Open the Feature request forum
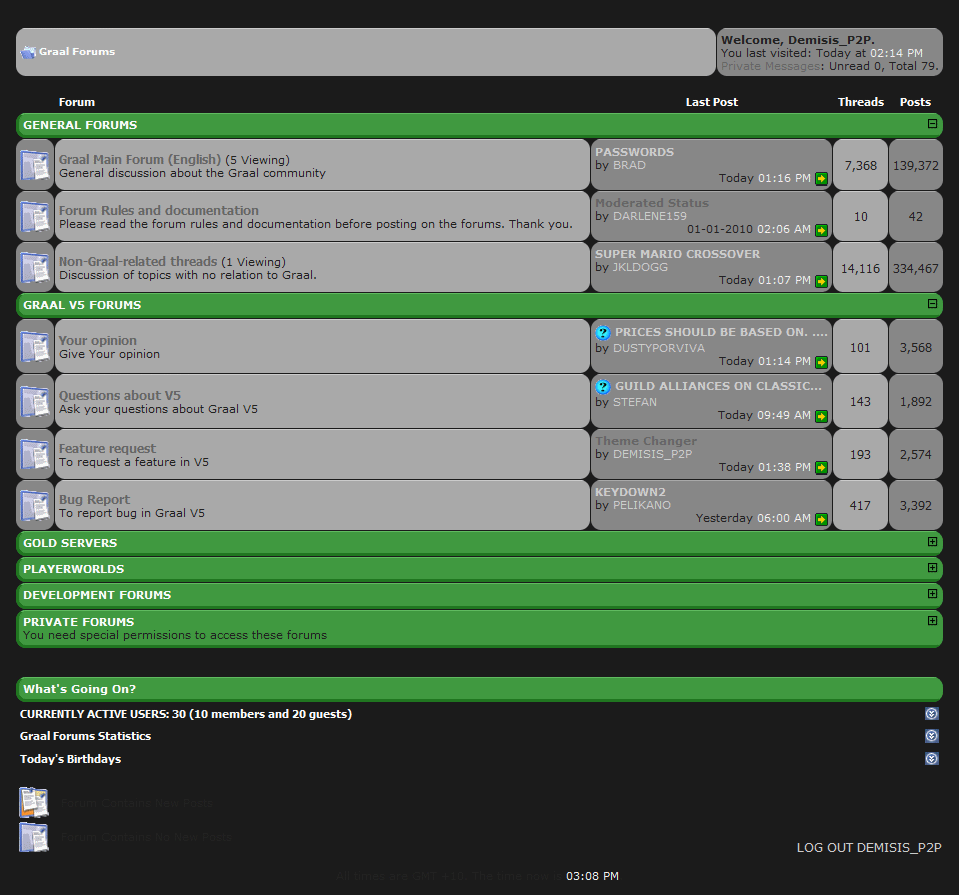This screenshot has width=959, height=895. pos(107,449)
